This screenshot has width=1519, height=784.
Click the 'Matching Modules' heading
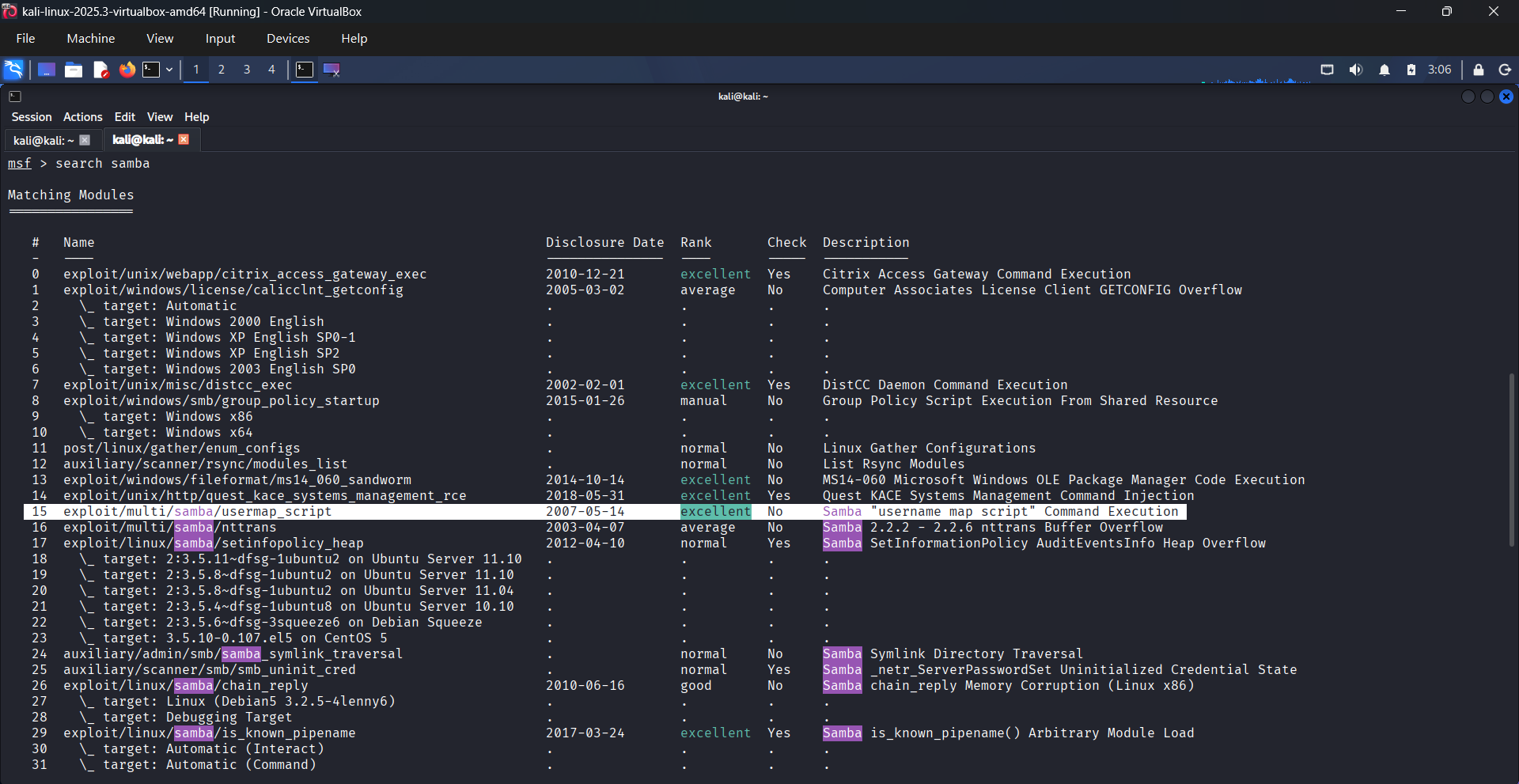71,195
